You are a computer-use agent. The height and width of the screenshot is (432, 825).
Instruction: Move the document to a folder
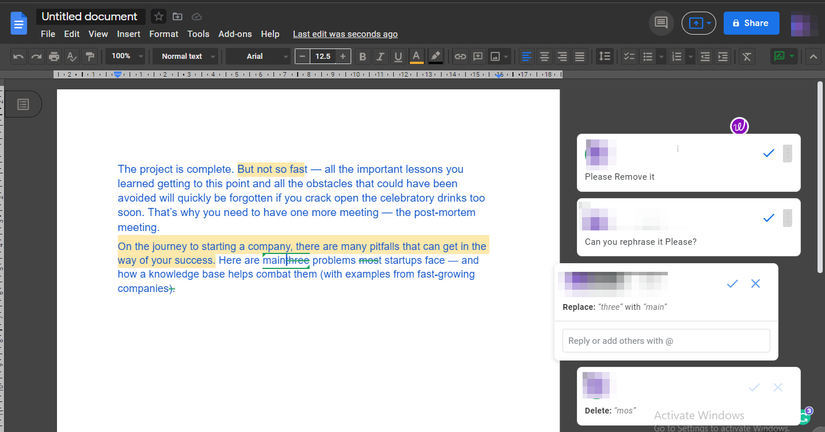tap(177, 17)
